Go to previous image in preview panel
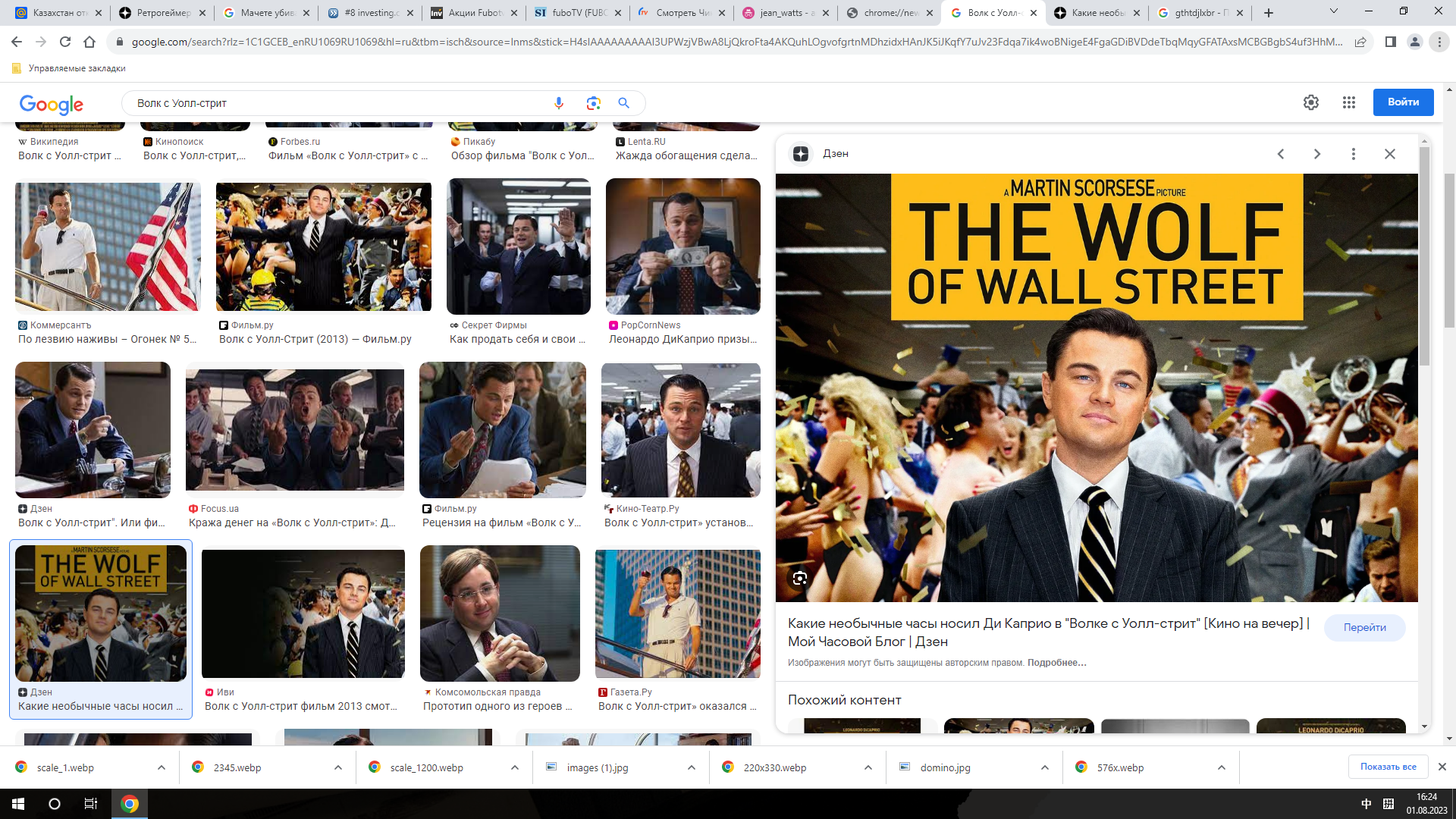This screenshot has width=1456, height=819. (1281, 154)
